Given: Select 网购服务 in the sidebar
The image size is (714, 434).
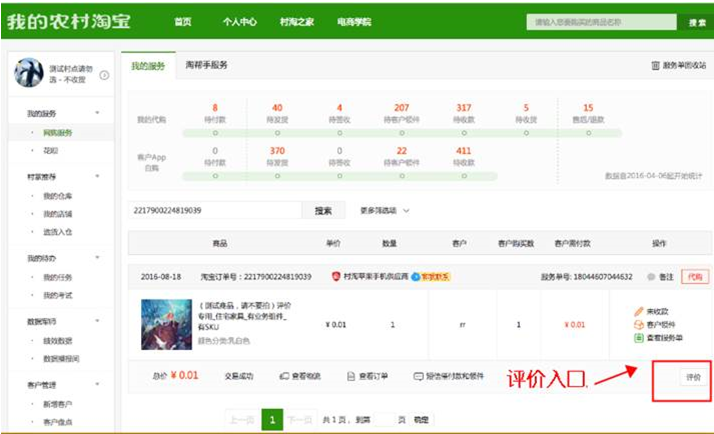Looking at the screenshot, I should tap(58, 133).
